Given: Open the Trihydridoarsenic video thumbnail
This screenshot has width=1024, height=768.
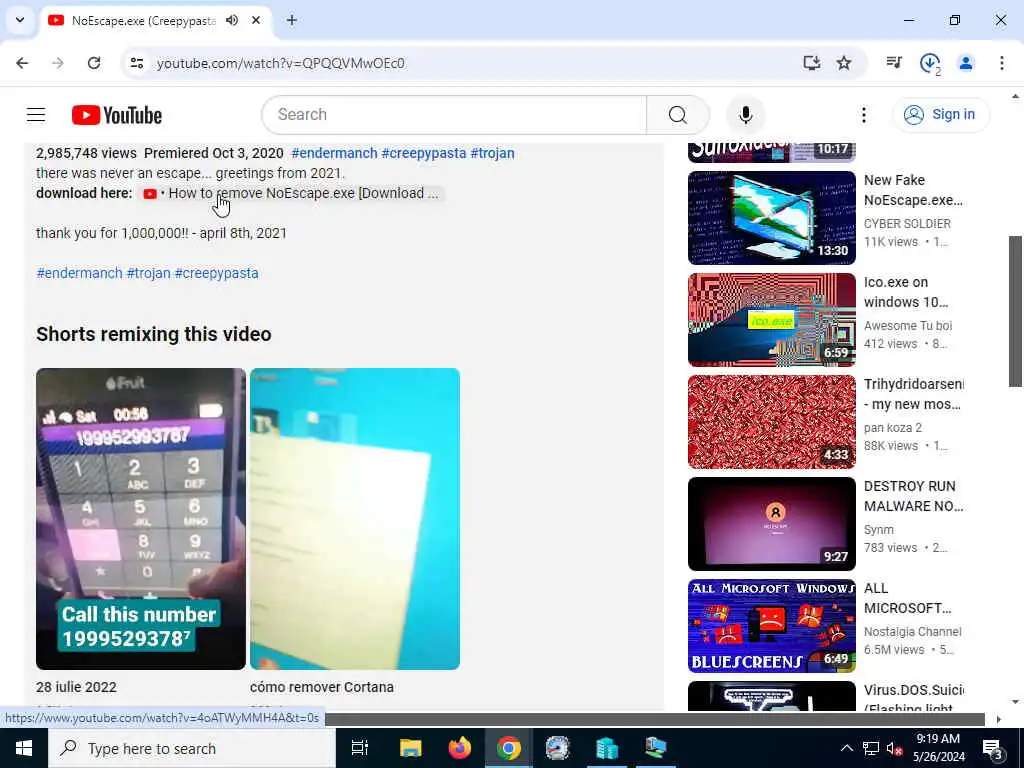Looking at the screenshot, I should click(x=771, y=422).
